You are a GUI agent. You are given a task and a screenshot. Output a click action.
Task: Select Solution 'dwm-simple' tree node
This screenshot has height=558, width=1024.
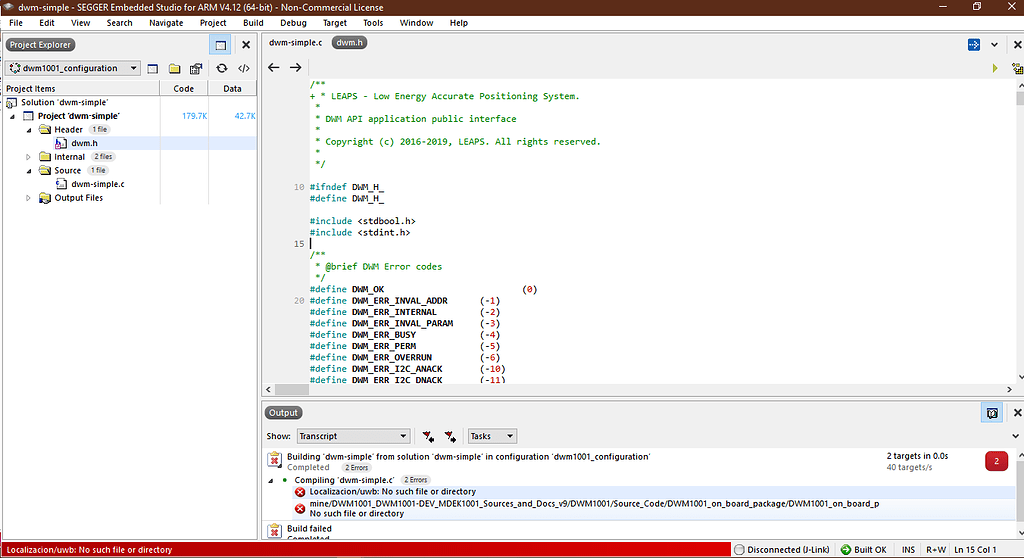[x=64, y=103]
